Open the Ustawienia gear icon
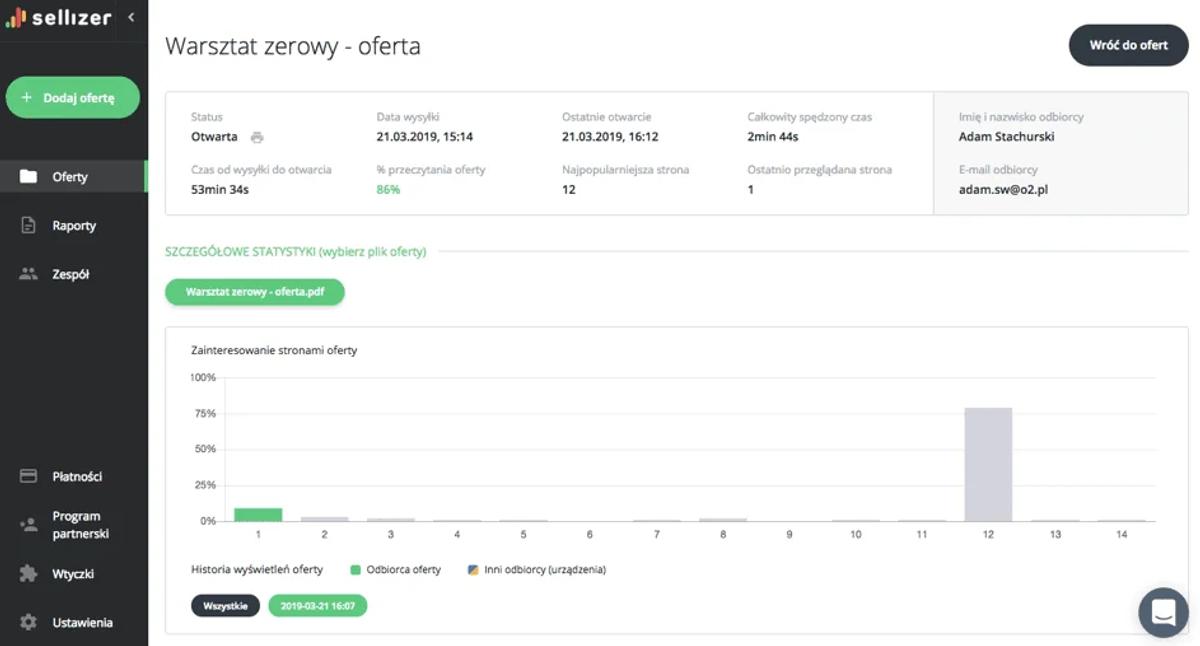 pyautogui.click(x=29, y=622)
